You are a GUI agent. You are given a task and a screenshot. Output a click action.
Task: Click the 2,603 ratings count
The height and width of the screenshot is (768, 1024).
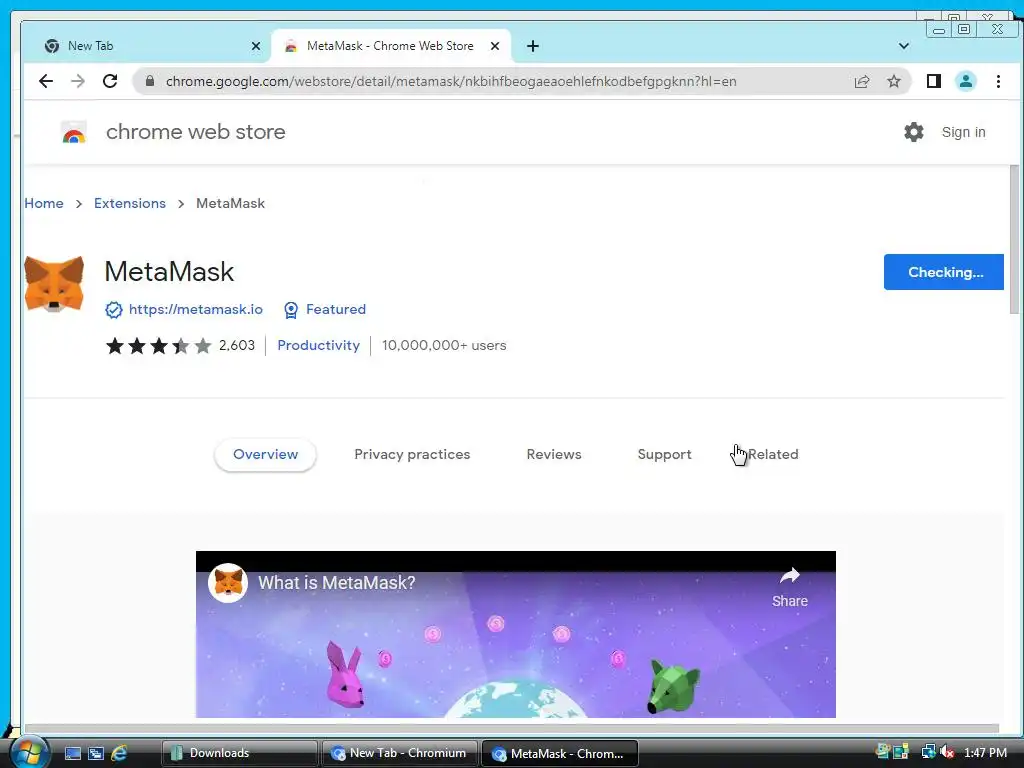(237, 345)
